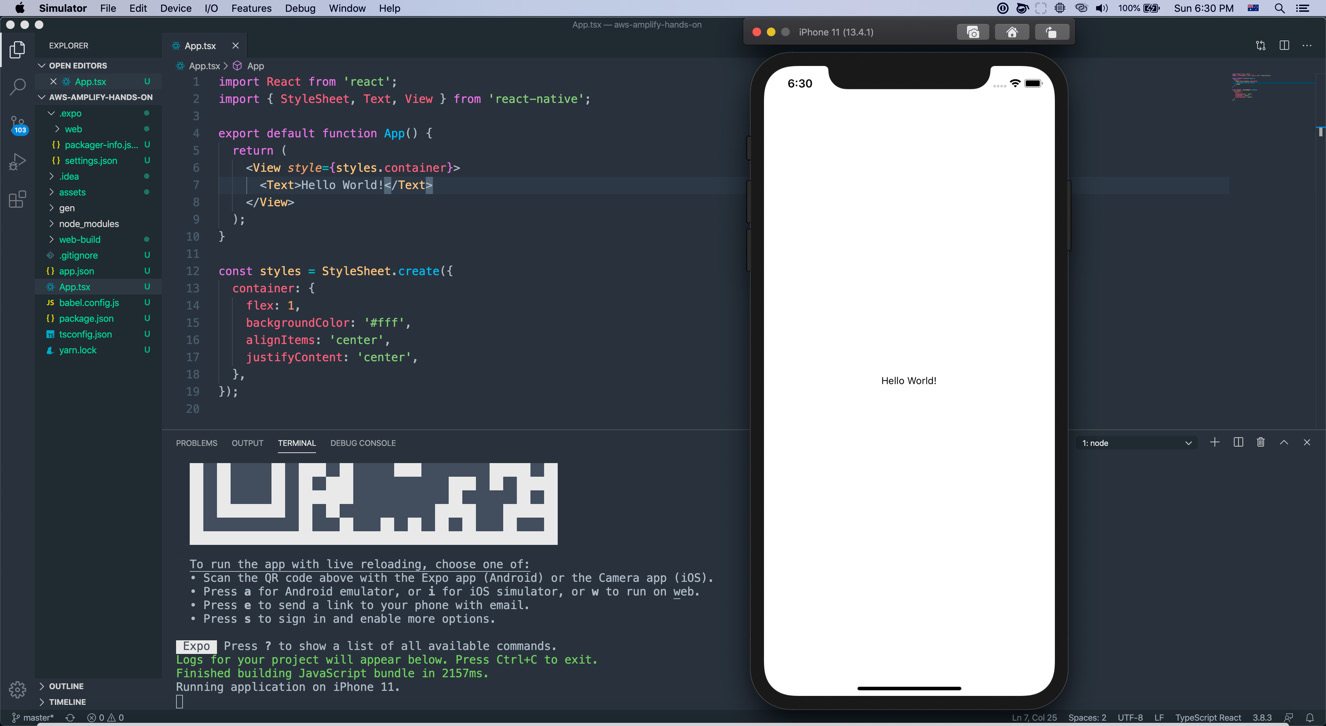Open the Features menu
Image resolution: width=1326 pixels, height=726 pixels.
coord(251,8)
